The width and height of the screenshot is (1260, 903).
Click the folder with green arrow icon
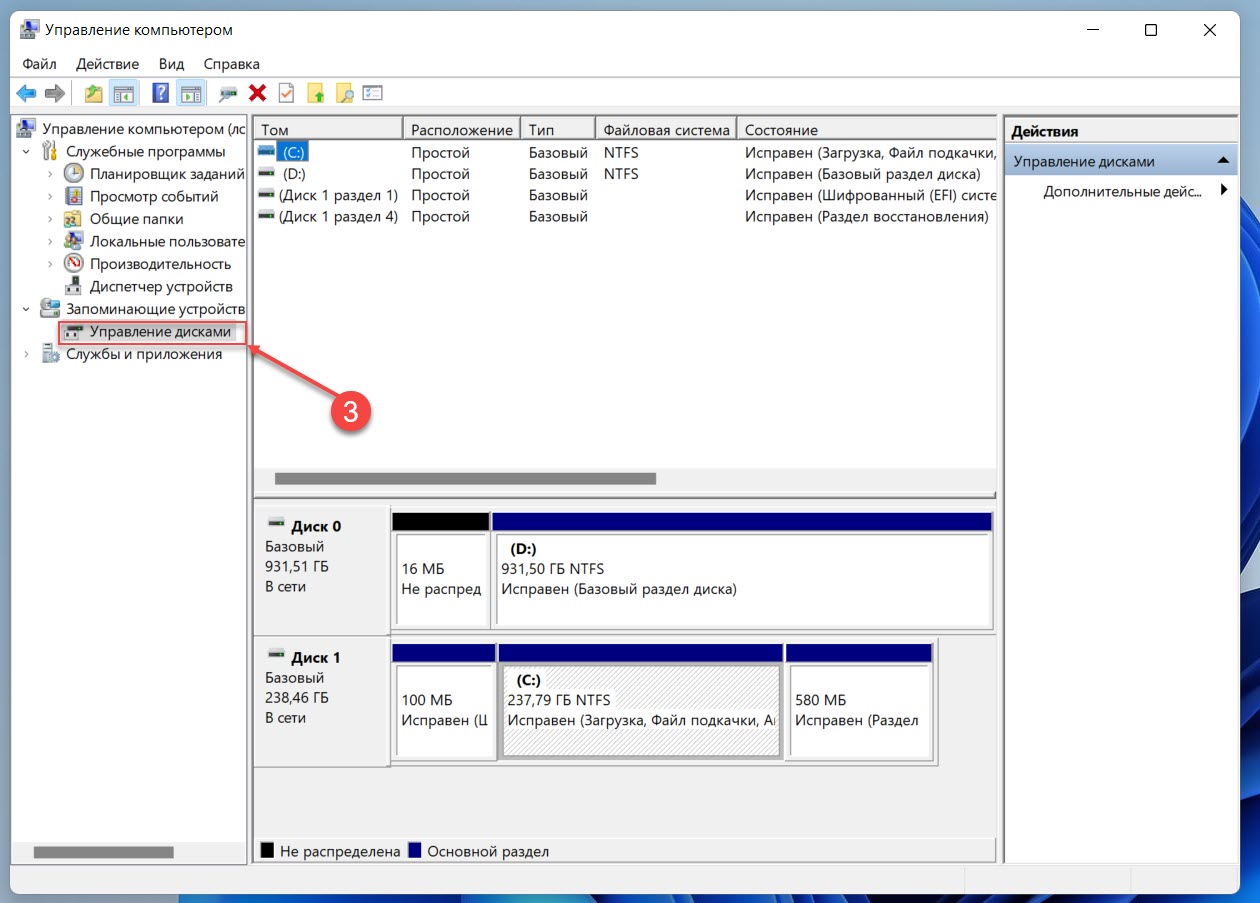[316, 93]
